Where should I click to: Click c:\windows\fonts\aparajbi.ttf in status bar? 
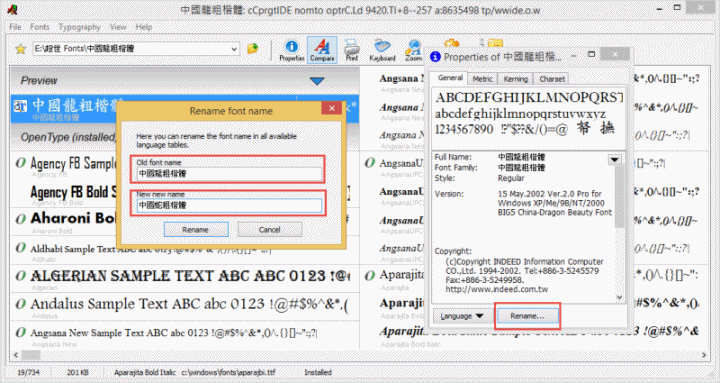click(x=228, y=372)
